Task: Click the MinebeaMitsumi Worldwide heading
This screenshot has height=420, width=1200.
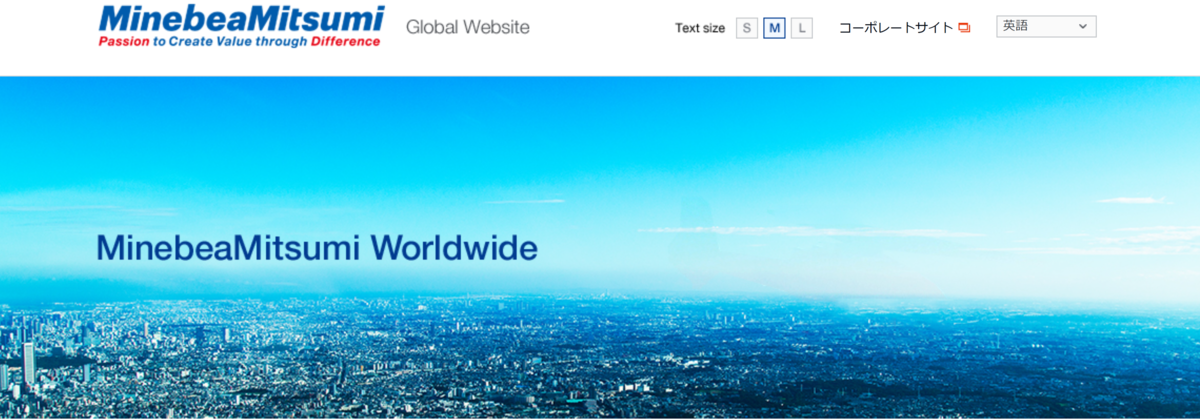Action: tap(317, 248)
